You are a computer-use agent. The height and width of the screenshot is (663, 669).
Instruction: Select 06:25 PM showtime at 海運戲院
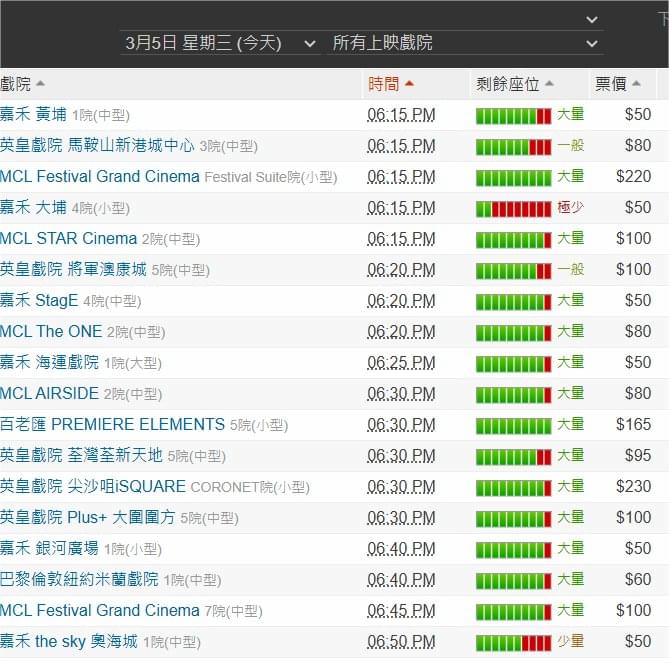point(401,363)
